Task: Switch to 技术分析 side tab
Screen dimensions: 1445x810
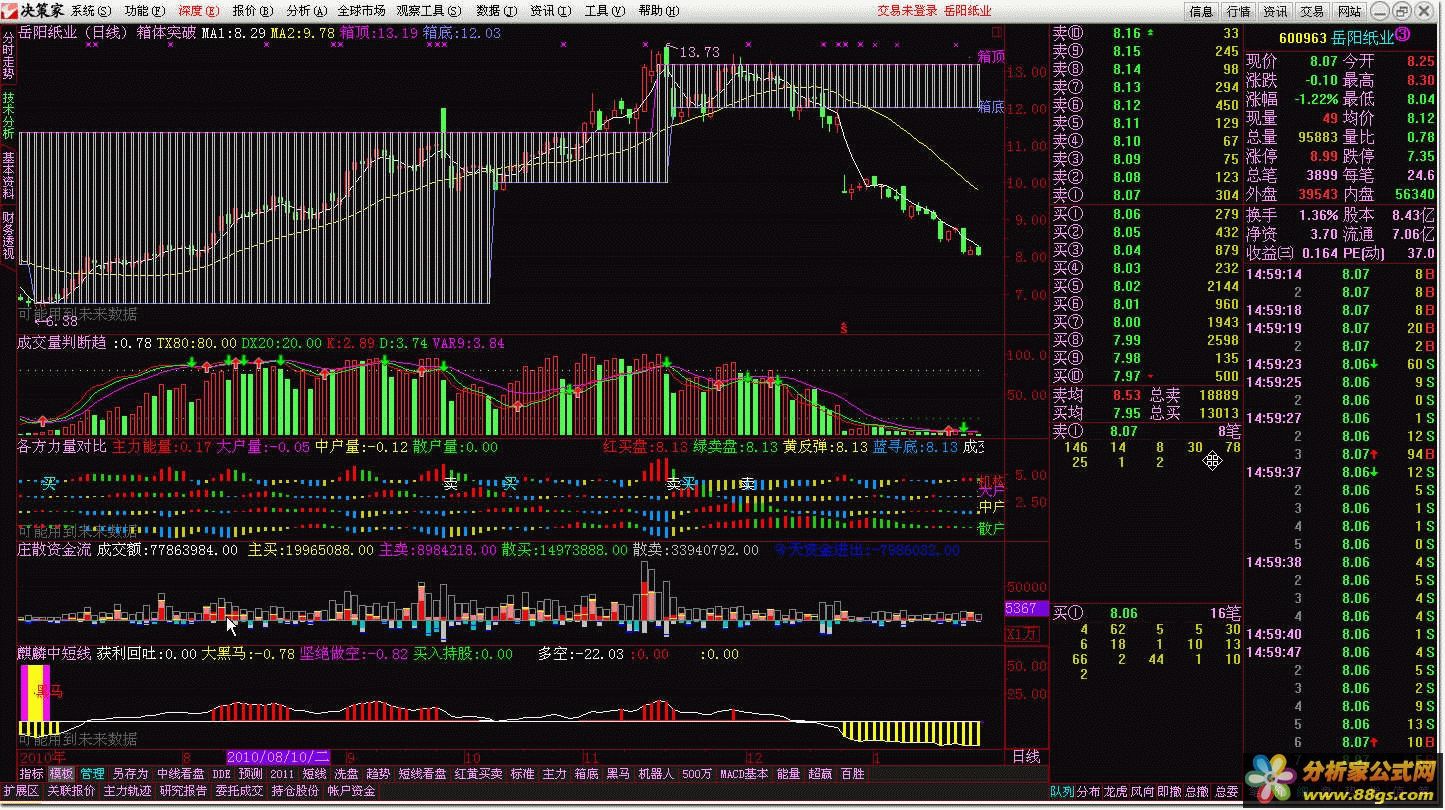Action: pyautogui.click(x=8, y=114)
